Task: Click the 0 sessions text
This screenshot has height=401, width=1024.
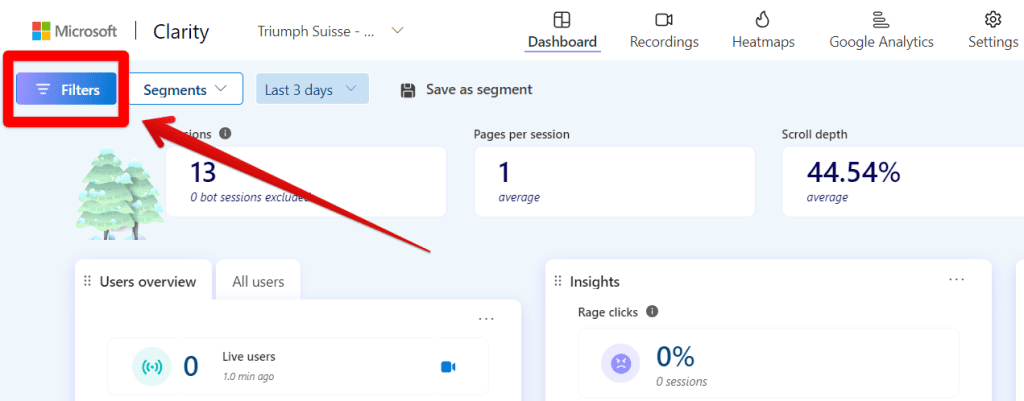Action: 682,381
